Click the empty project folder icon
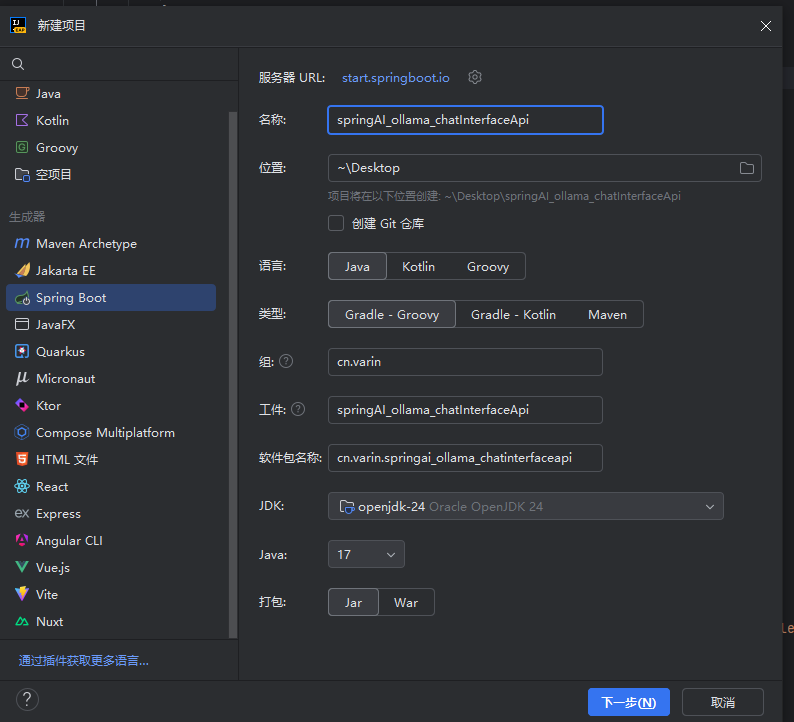The width and height of the screenshot is (794, 722). [x=22, y=175]
